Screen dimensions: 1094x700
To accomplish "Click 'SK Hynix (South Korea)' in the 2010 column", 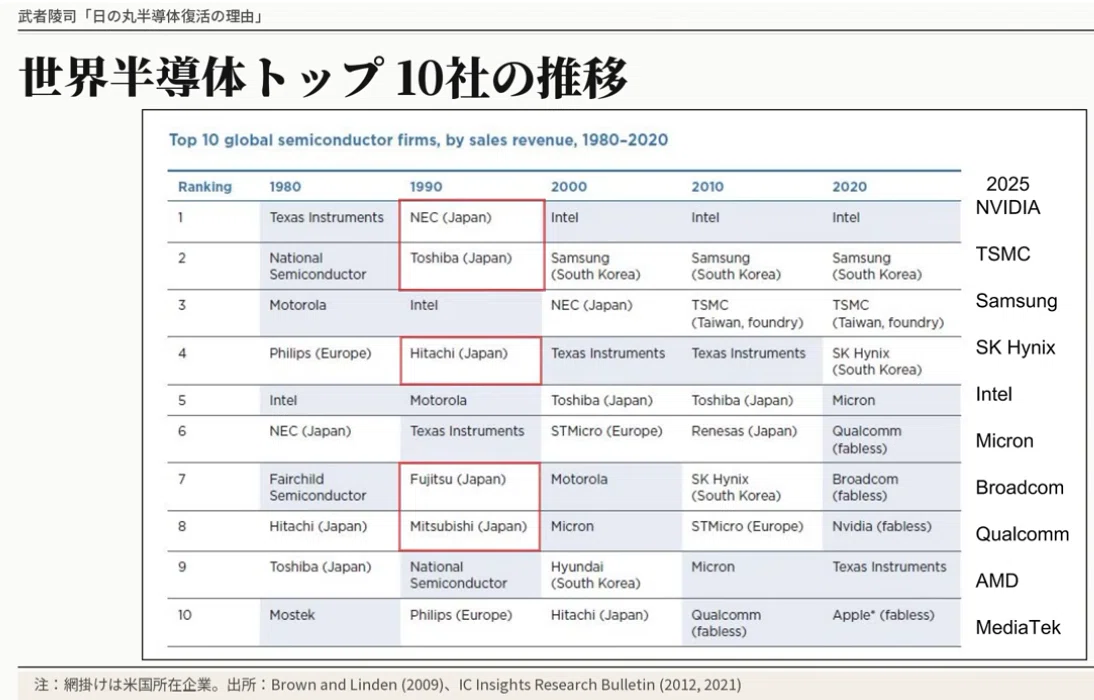I will (736, 487).
